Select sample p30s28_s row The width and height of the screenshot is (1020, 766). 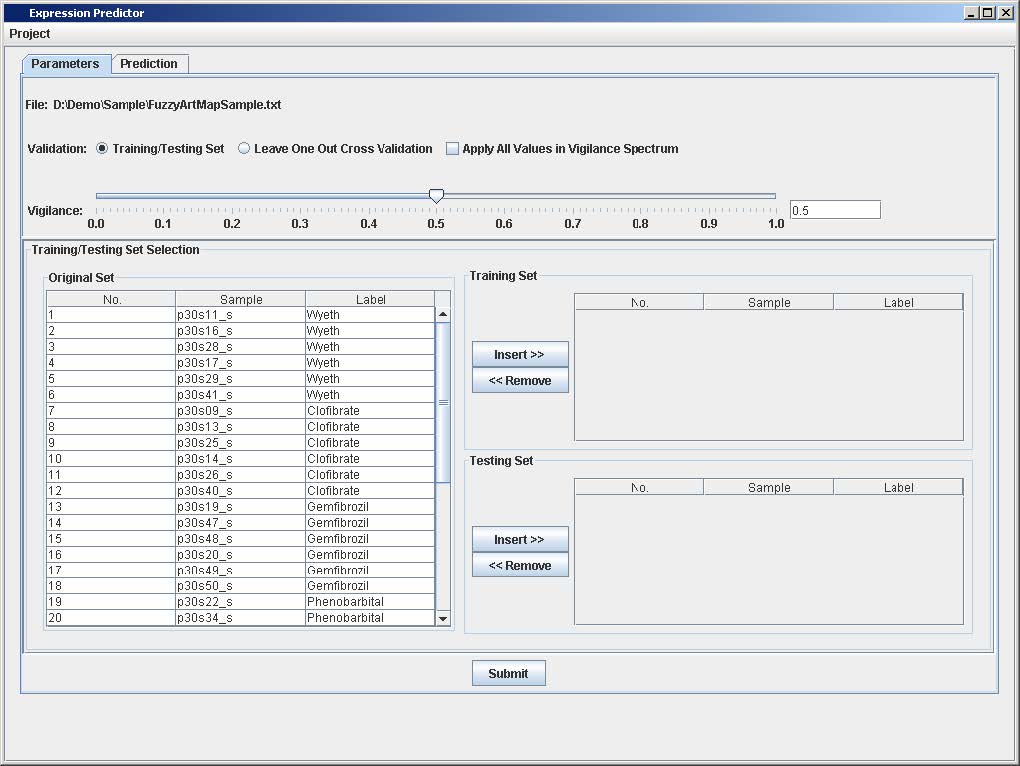241,347
